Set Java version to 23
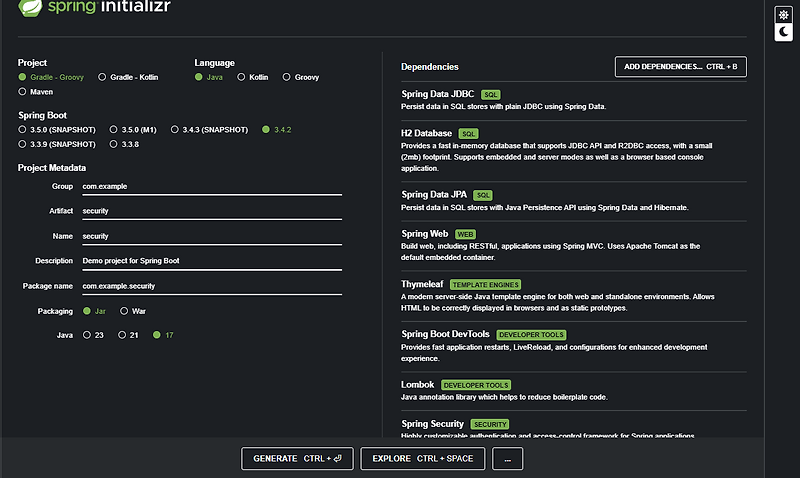 tap(93, 335)
